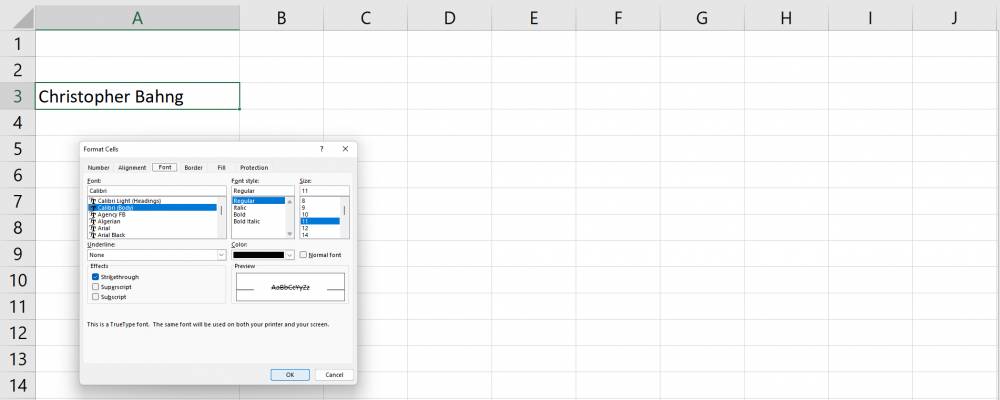Click the Font list scrollbar
The width and height of the screenshot is (1000, 400).
(x=221, y=218)
